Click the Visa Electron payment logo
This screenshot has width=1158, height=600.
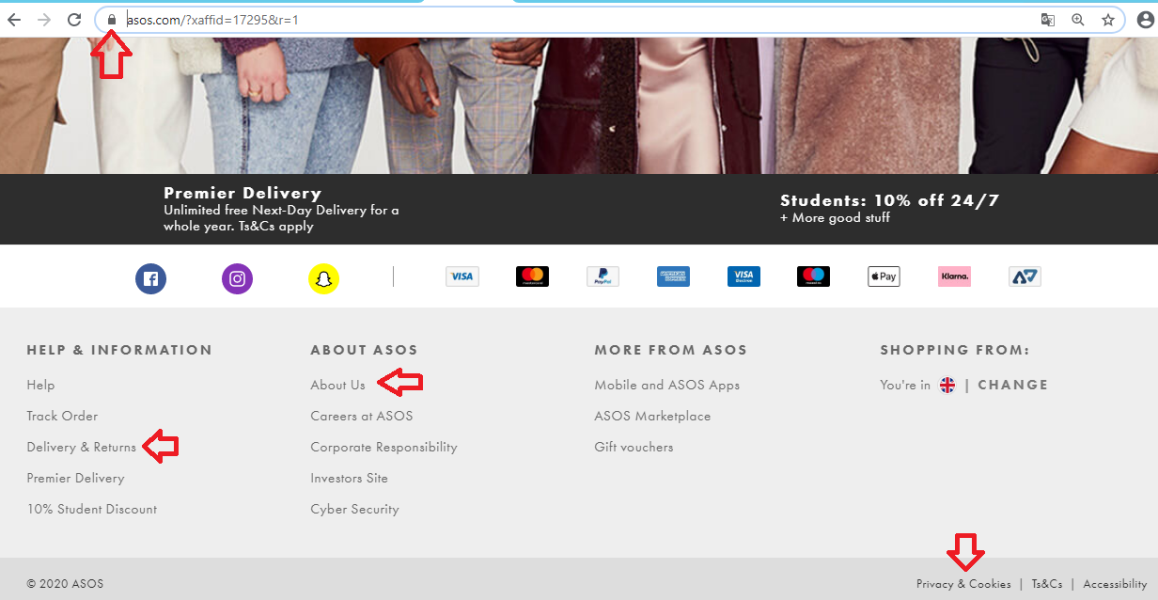(x=744, y=276)
